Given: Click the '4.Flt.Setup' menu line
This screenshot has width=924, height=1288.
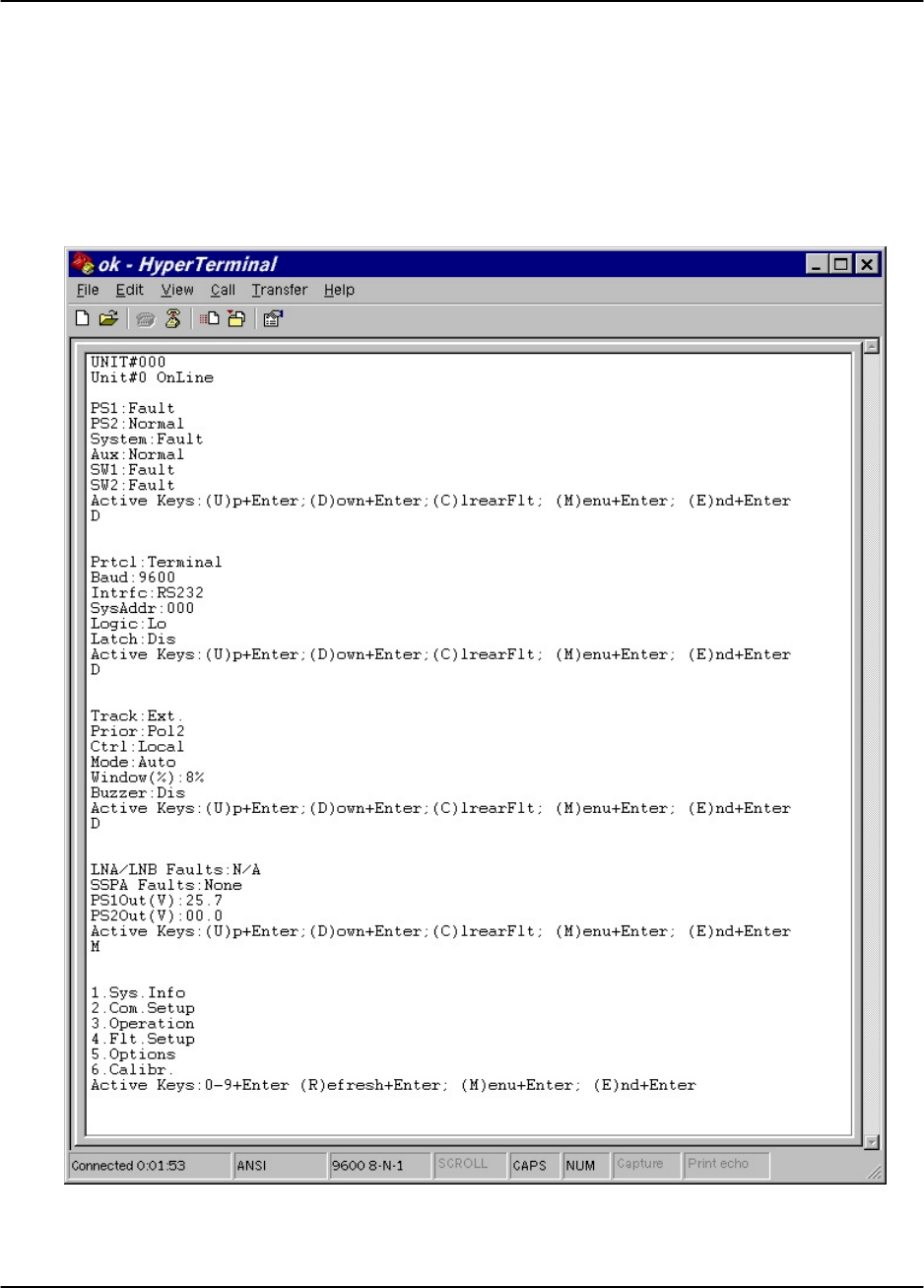Looking at the screenshot, I should click(x=143, y=1039).
